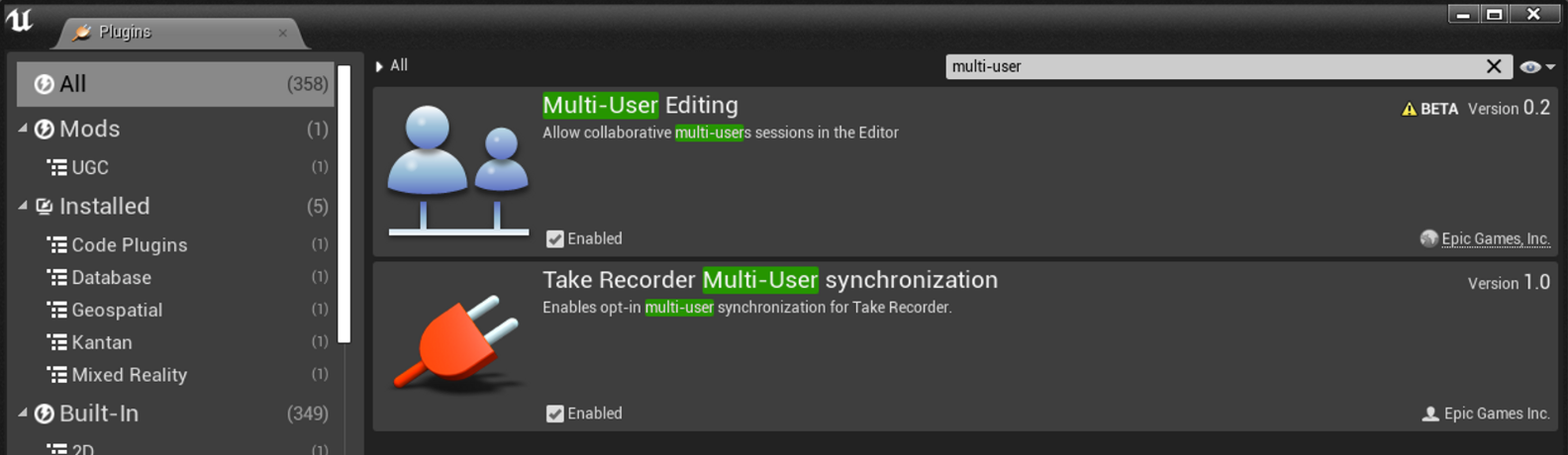The height and width of the screenshot is (455, 1568).
Task: Click the Take Recorder plug icon
Action: click(458, 341)
